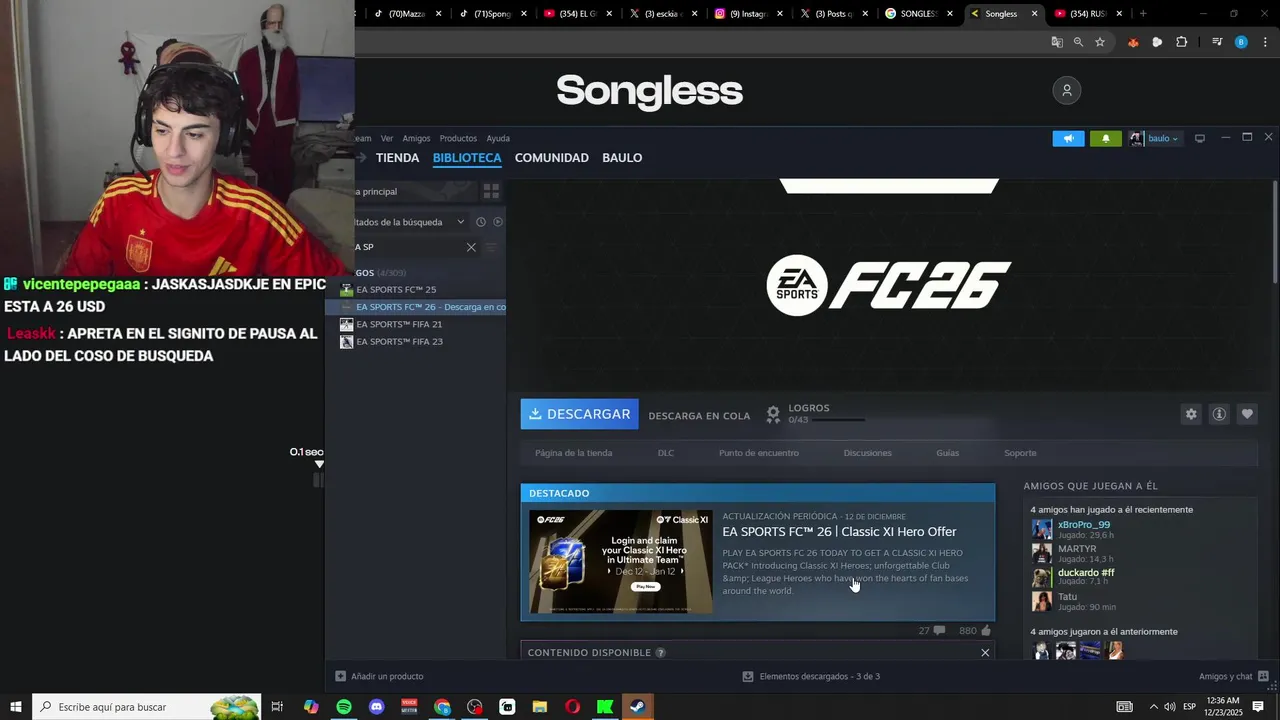The height and width of the screenshot is (720, 1280).
Task: Clear the library search field
Action: 471,247
